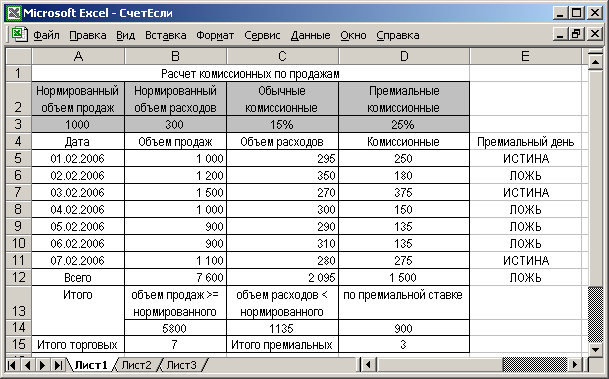Click the 'Обычные комиссионные' header cell
609x379 pixels.
point(282,99)
